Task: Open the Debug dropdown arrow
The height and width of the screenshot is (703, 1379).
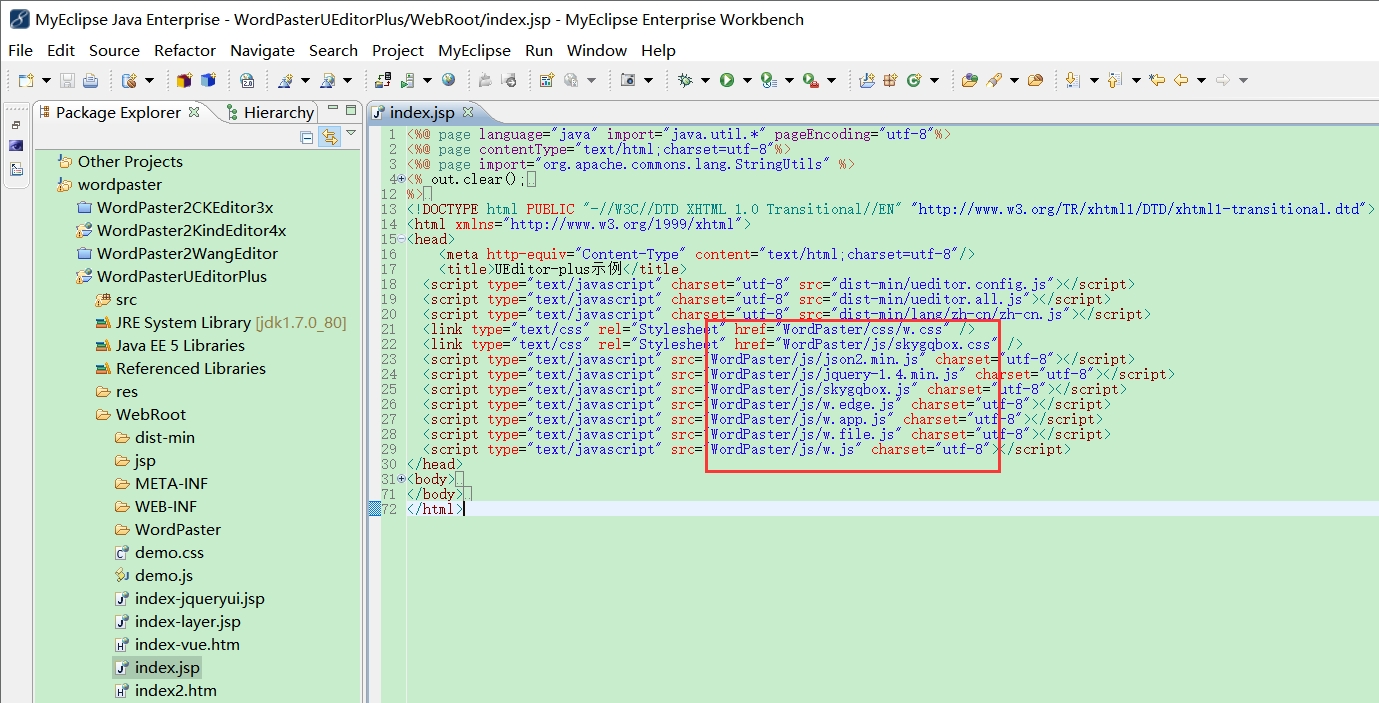Action: coord(705,80)
